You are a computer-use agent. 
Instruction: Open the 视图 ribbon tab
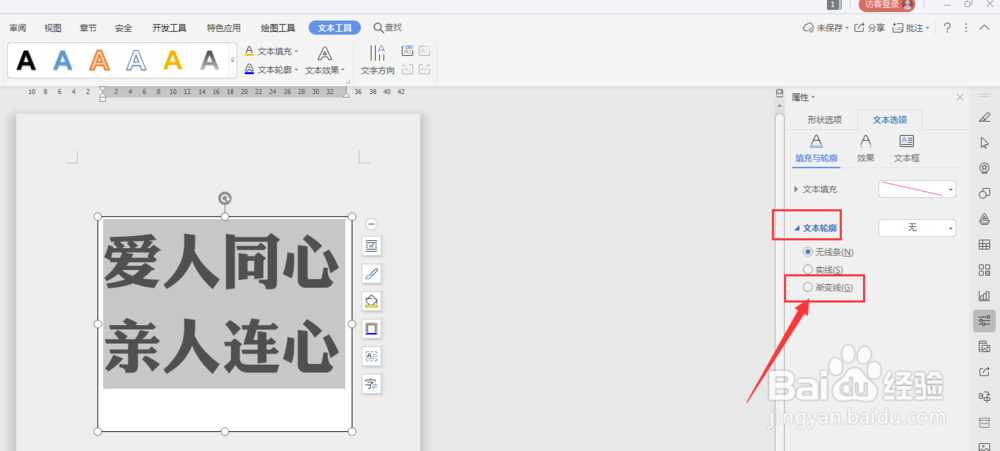53,28
